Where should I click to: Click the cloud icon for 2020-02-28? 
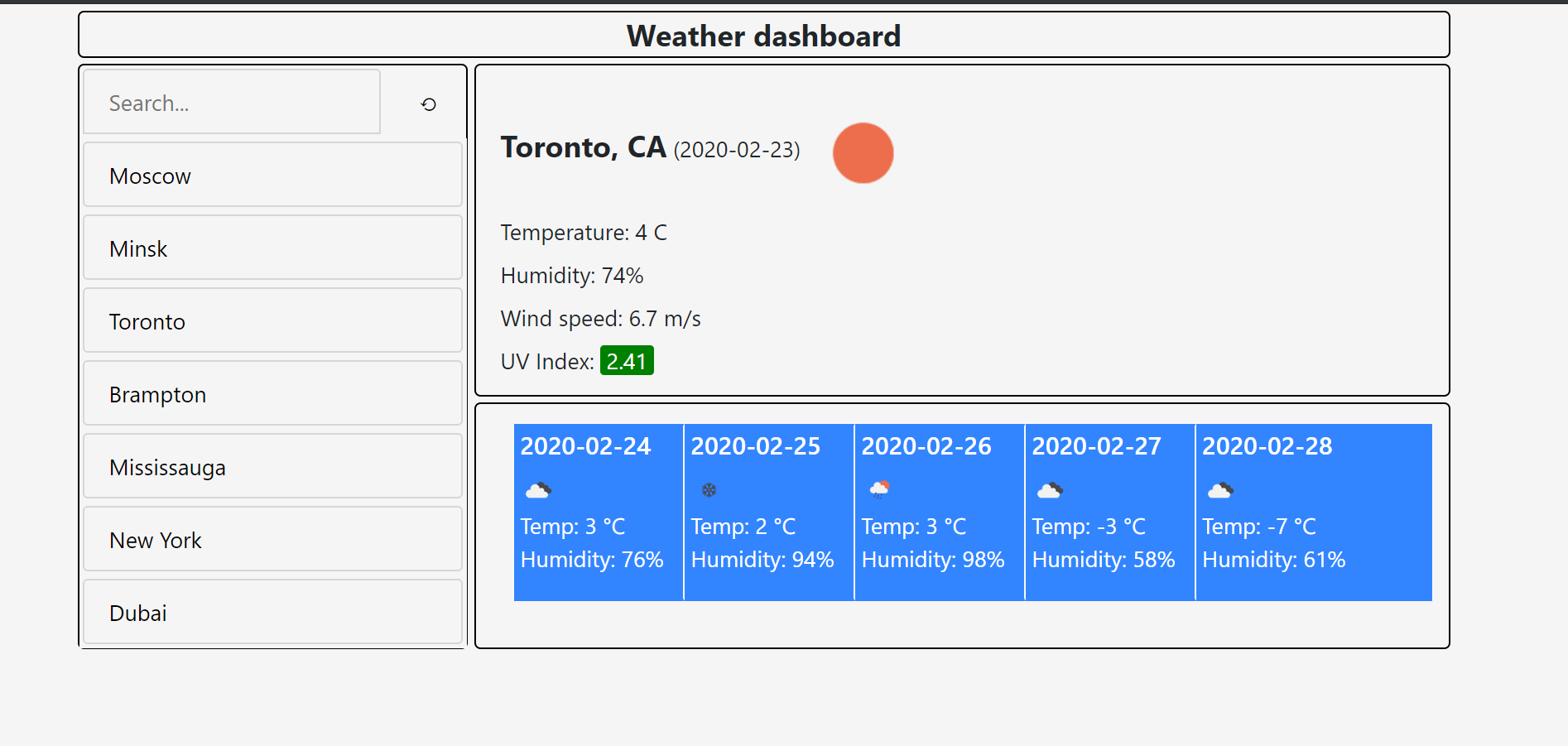pyautogui.click(x=1220, y=490)
